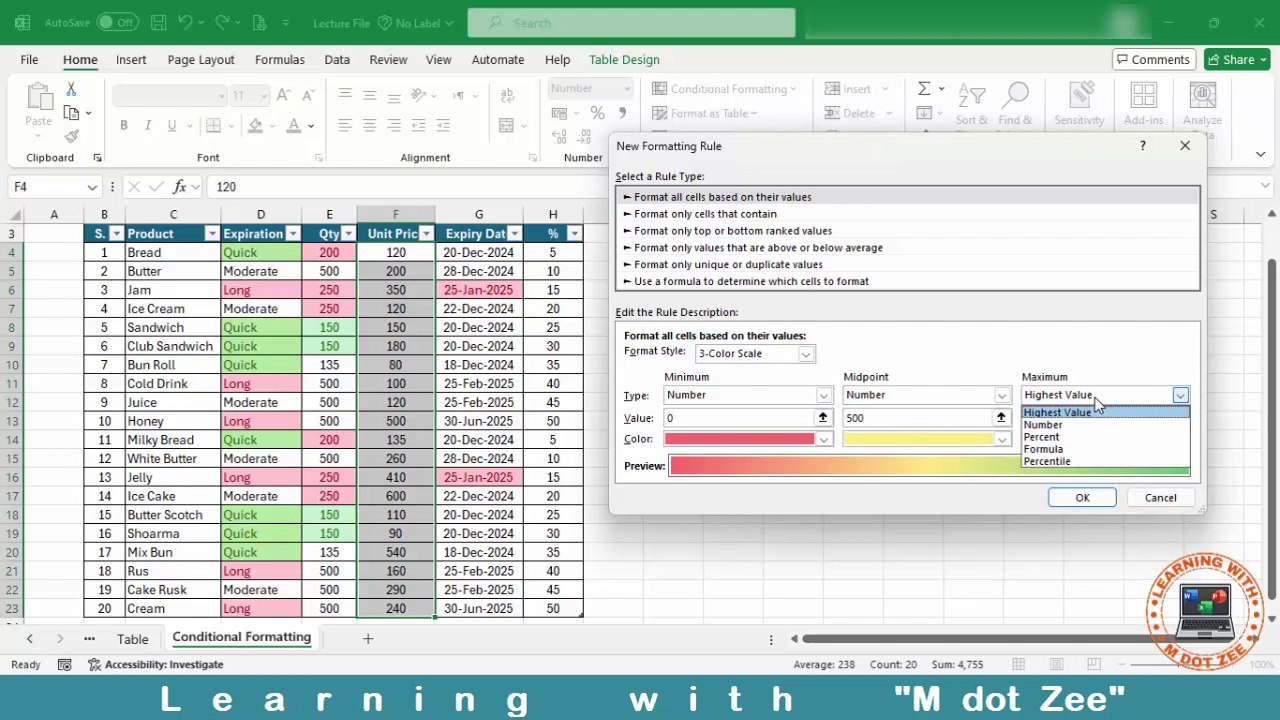Click the add new sheet plus icon

(x=367, y=638)
